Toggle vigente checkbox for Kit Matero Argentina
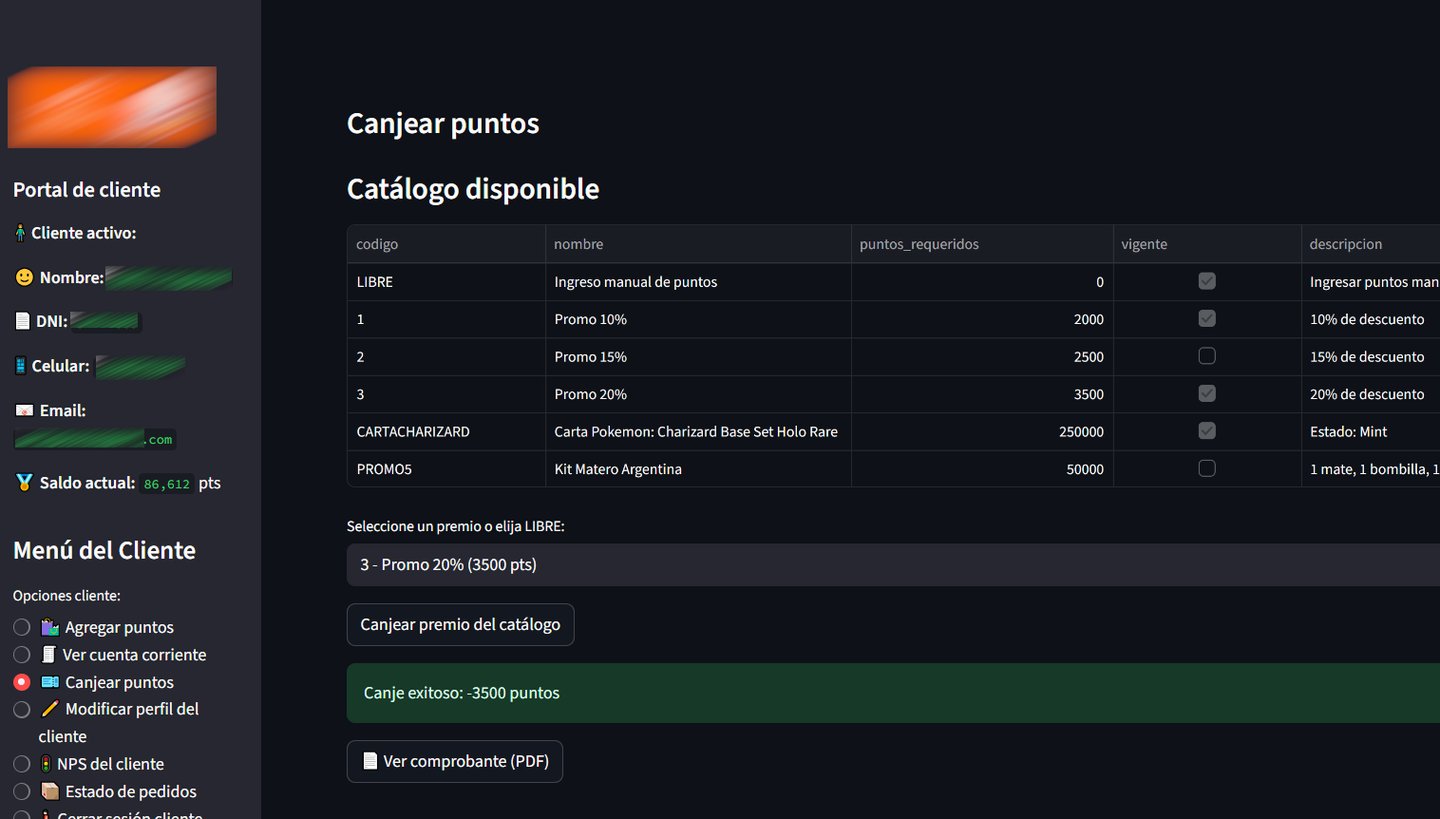This screenshot has height=819, width=1440. click(x=1207, y=468)
